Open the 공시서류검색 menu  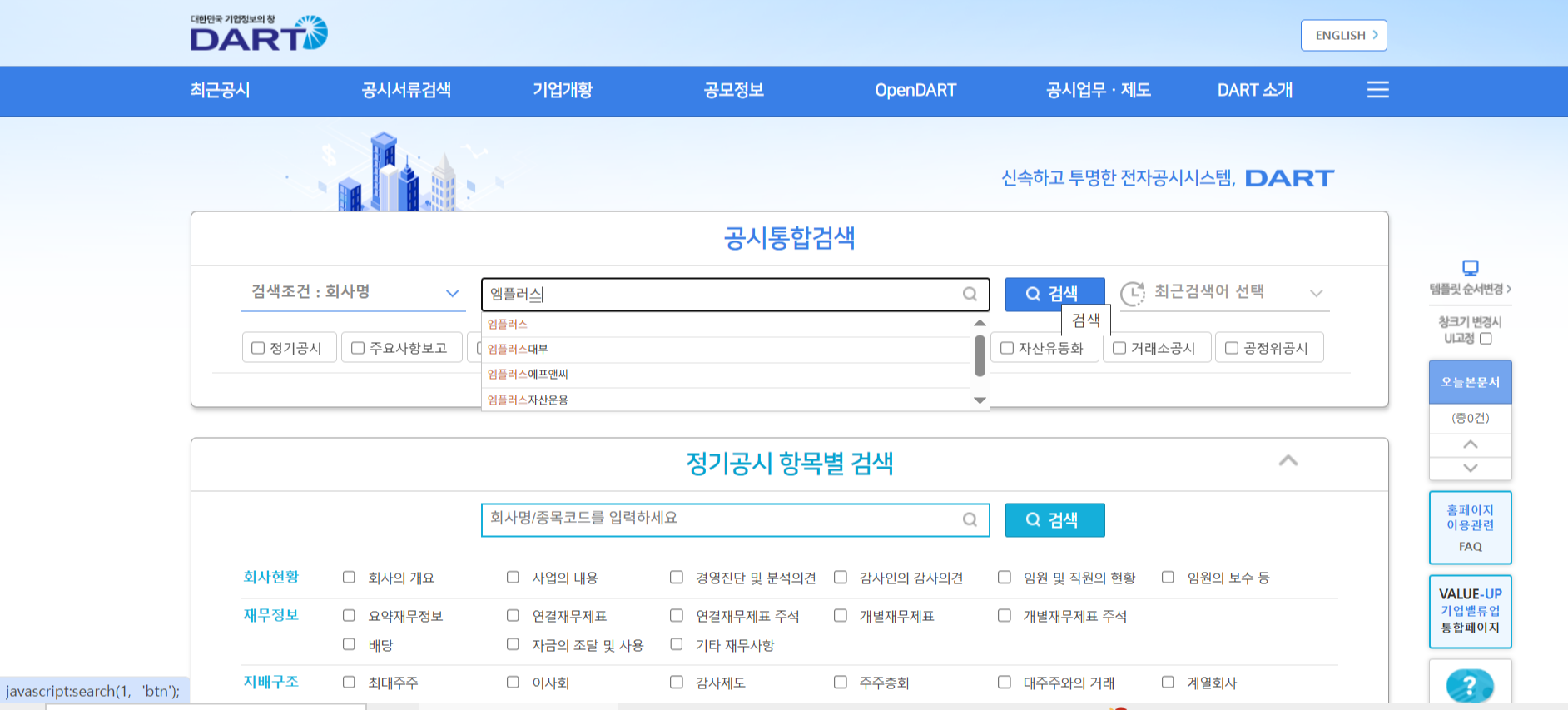pyautogui.click(x=406, y=90)
